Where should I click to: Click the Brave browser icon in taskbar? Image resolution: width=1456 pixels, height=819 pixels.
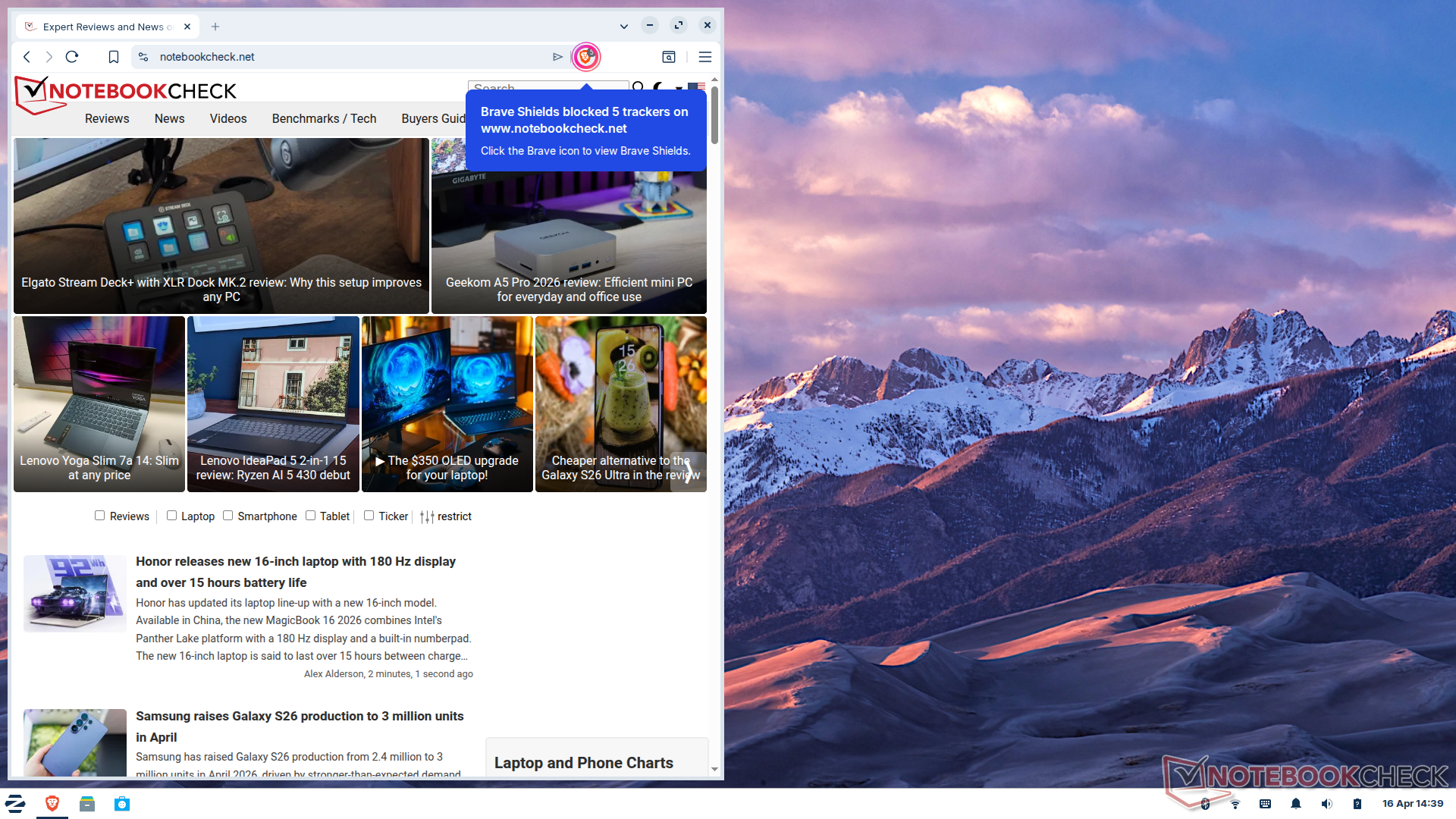tap(52, 804)
